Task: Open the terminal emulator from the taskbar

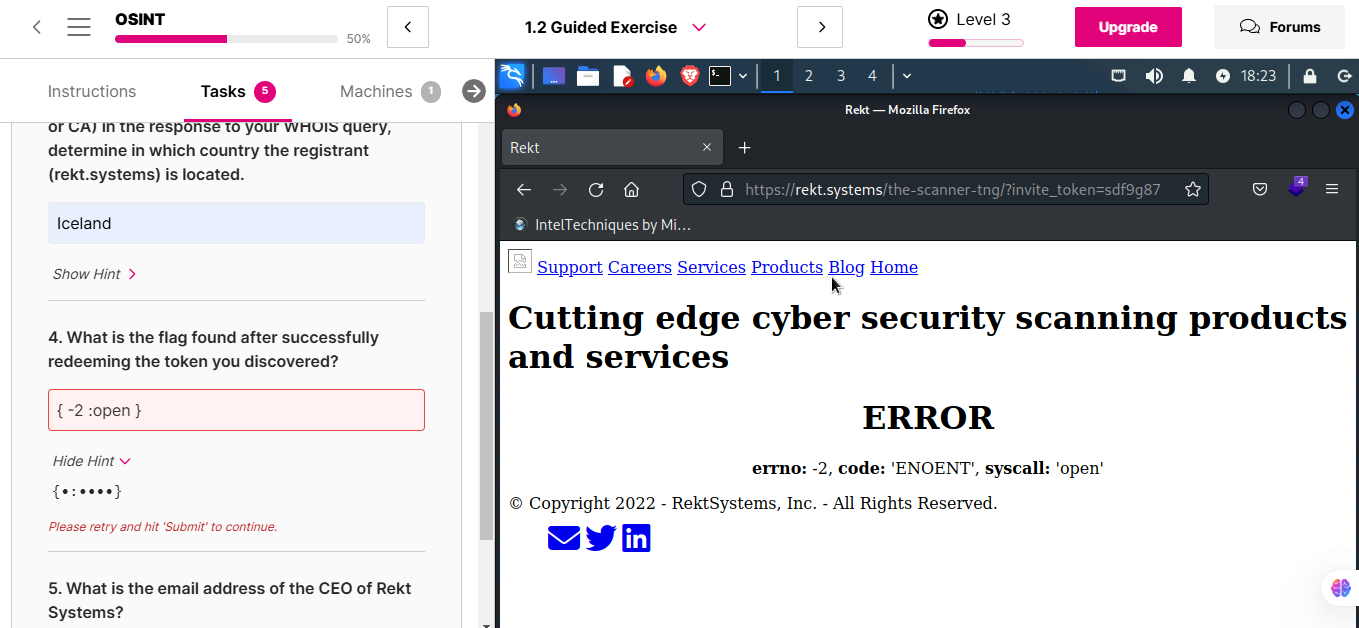Action: pos(720,76)
